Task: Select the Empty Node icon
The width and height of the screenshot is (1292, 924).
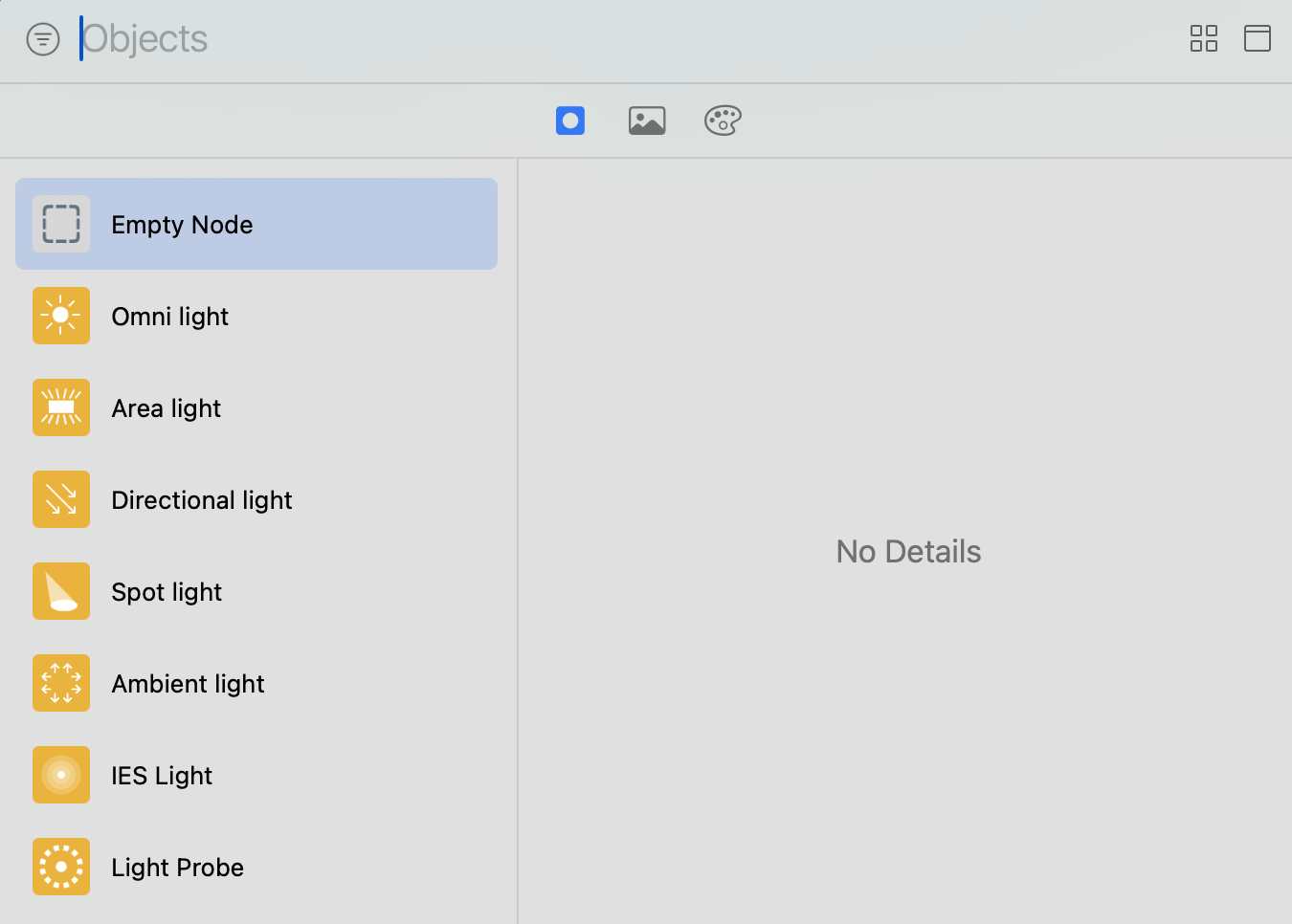Action: coord(61,224)
